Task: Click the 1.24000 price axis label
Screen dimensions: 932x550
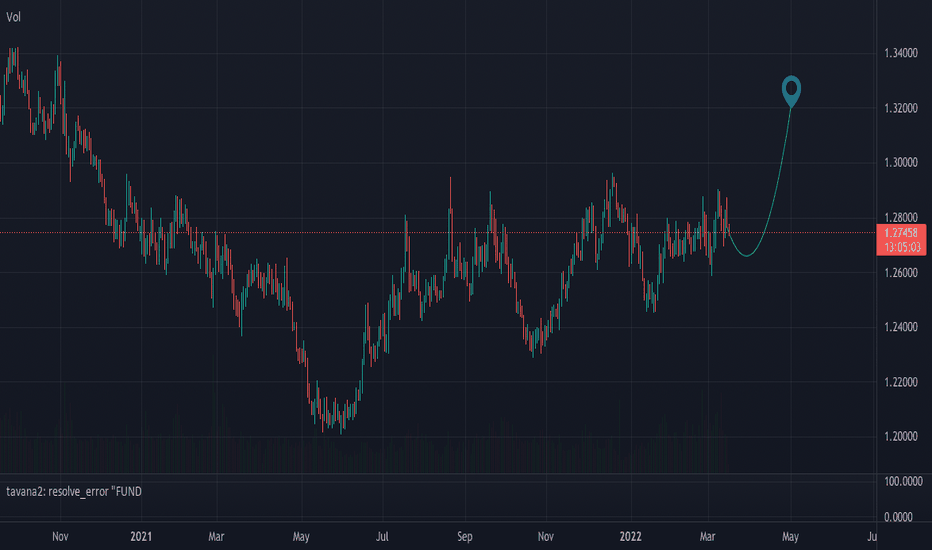Action: (x=900, y=327)
